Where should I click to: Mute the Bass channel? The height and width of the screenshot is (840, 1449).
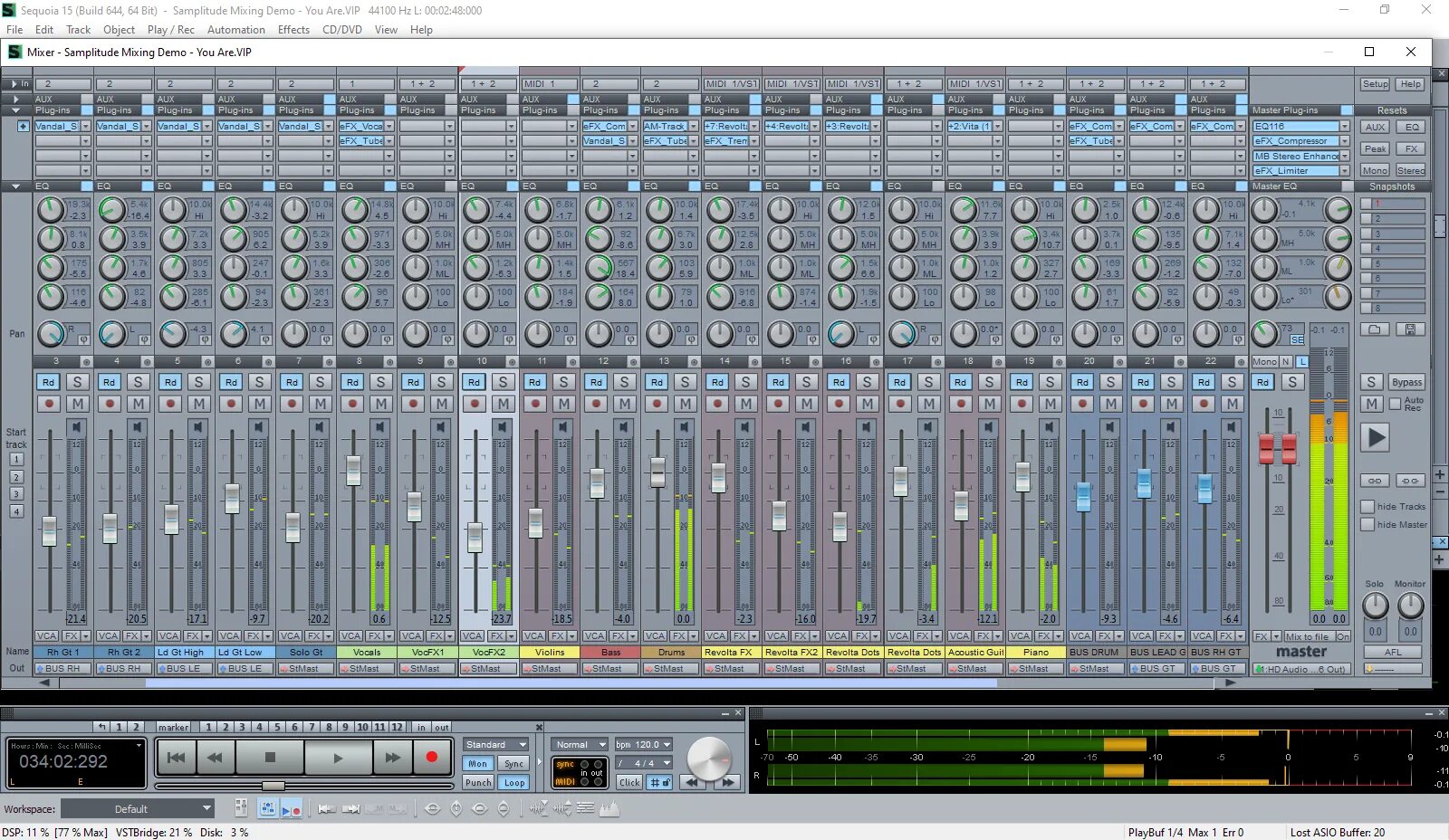(x=624, y=404)
